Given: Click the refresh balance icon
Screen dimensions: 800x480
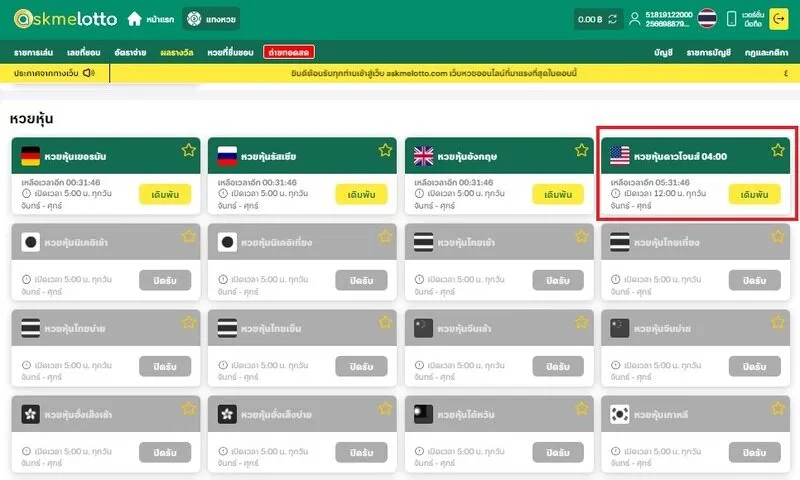Looking at the screenshot, I should [614, 19].
